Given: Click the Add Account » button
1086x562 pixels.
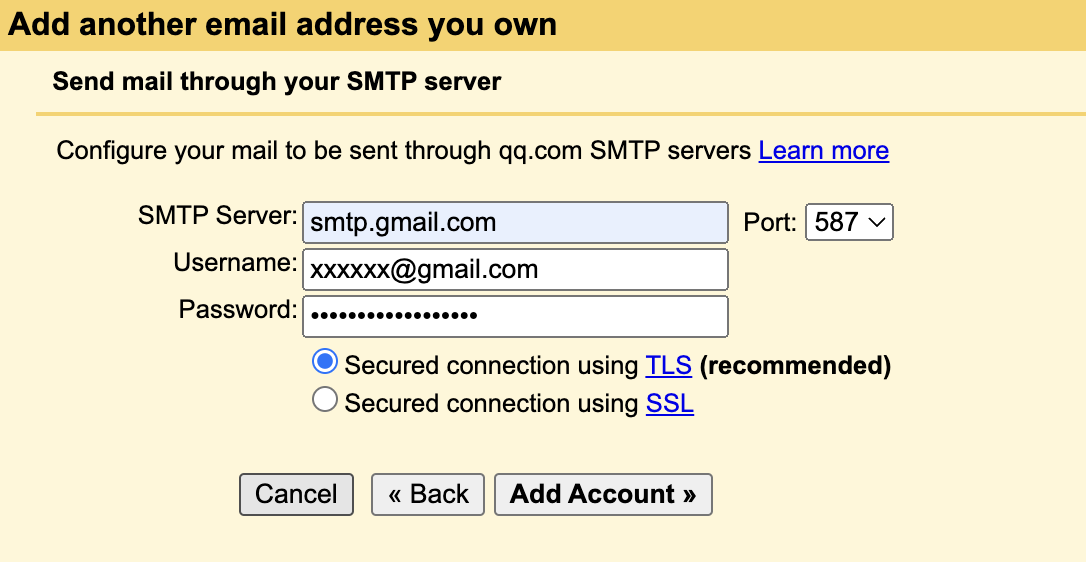Looking at the screenshot, I should (x=603, y=494).
